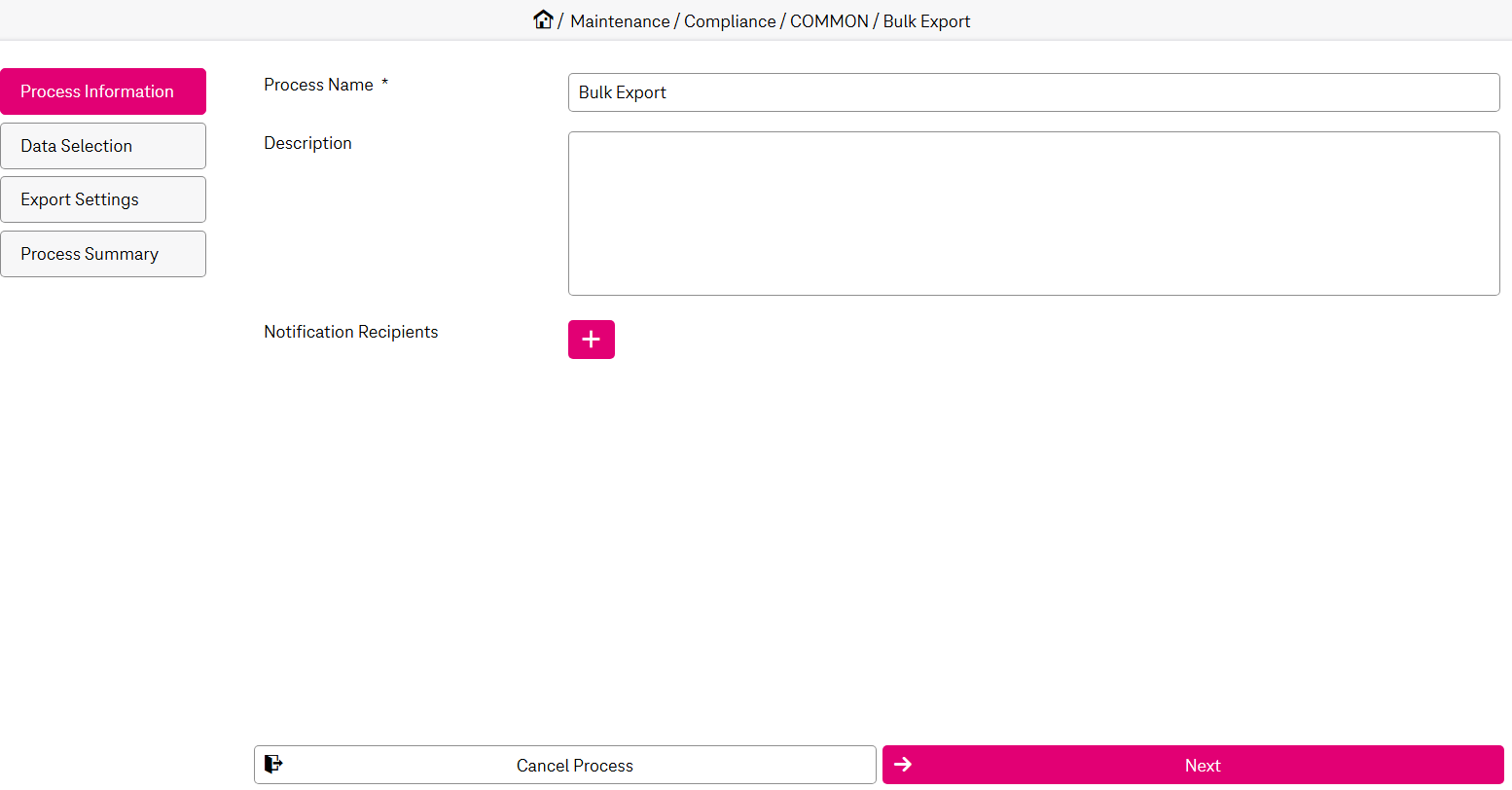Switch to the Data Selection tab
Screen dimensions: 1512x790
pos(103,146)
